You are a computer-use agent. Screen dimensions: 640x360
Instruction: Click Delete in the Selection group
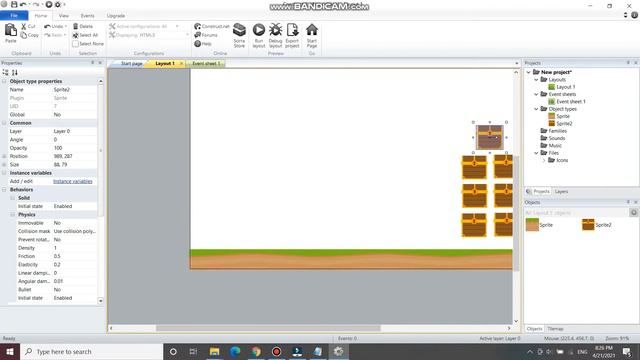pos(83,26)
